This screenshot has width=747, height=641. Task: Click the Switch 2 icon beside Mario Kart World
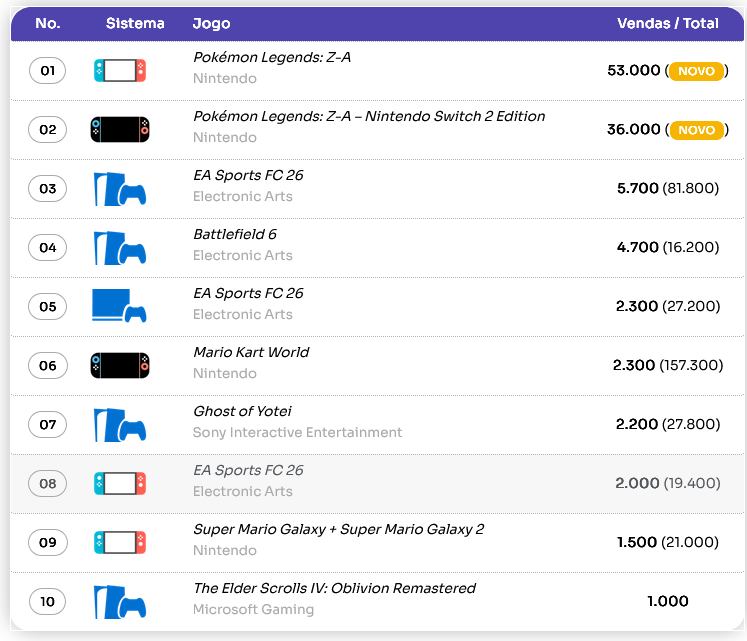(x=120, y=366)
